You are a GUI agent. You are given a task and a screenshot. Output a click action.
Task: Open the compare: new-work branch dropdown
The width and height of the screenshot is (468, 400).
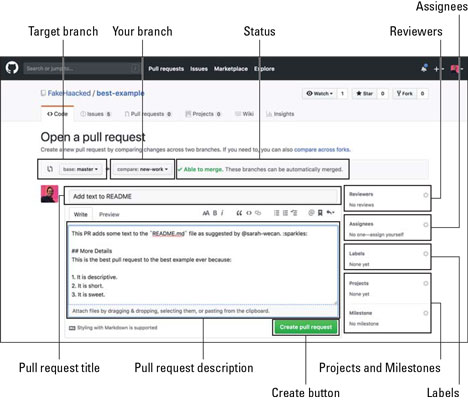pos(142,169)
